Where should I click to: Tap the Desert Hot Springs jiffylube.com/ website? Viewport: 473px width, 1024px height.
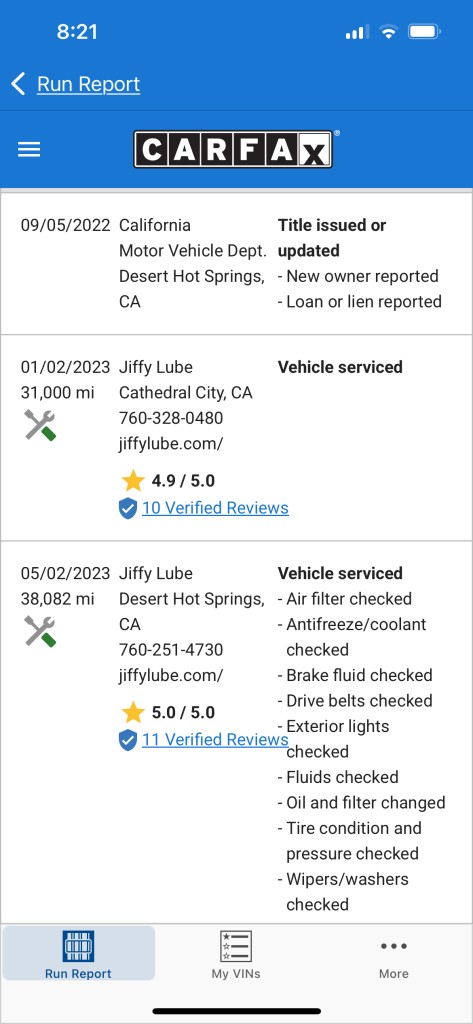click(171, 675)
